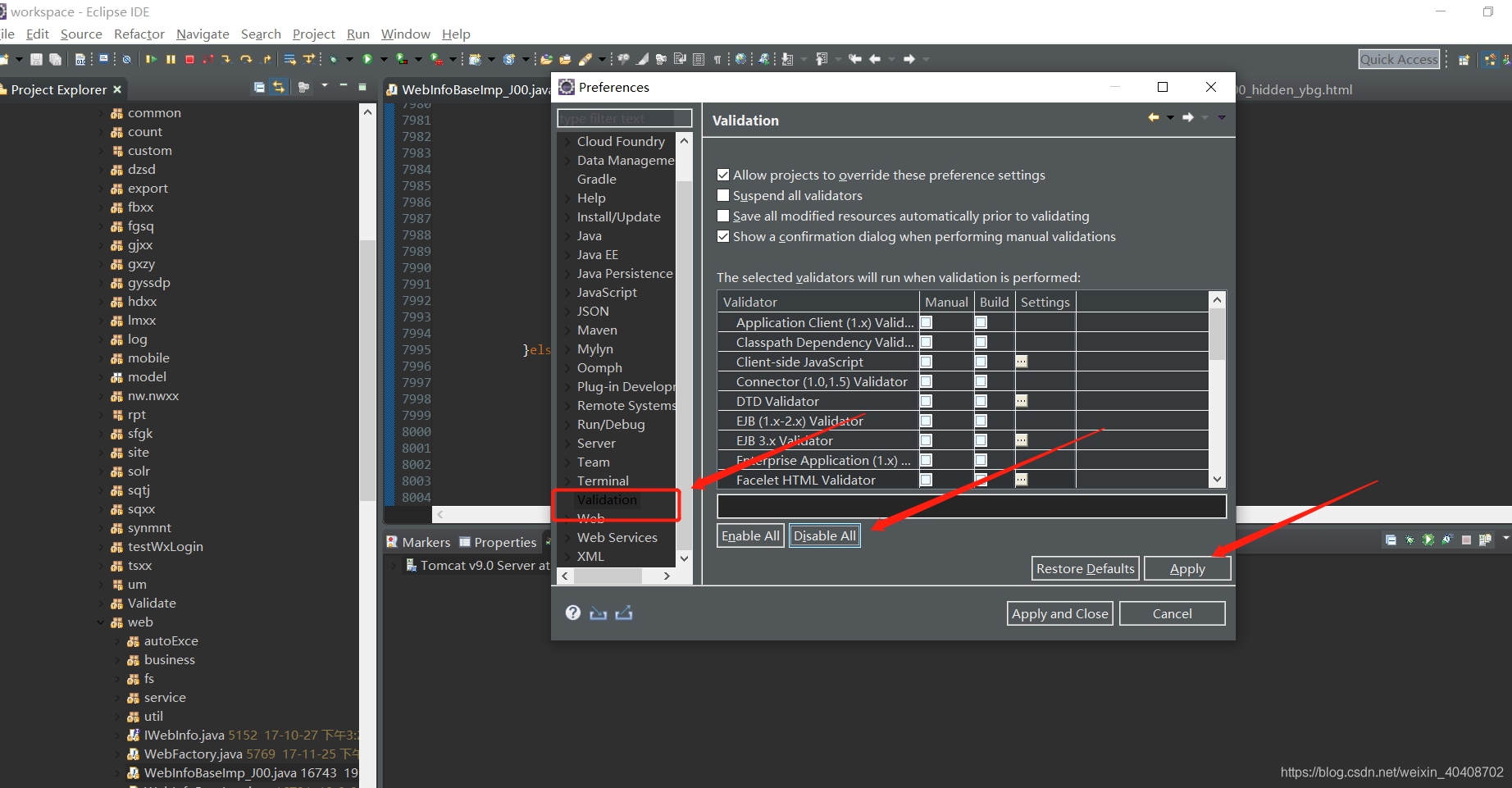The width and height of the screenshot is (1512, 788).
Task: Click the Project Explorer vertical scrollbar
Action: click(367, 369)
